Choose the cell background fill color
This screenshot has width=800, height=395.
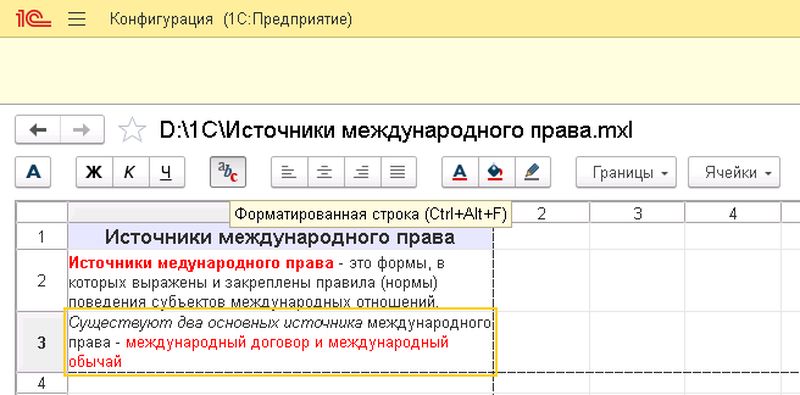tap(496, 172)
